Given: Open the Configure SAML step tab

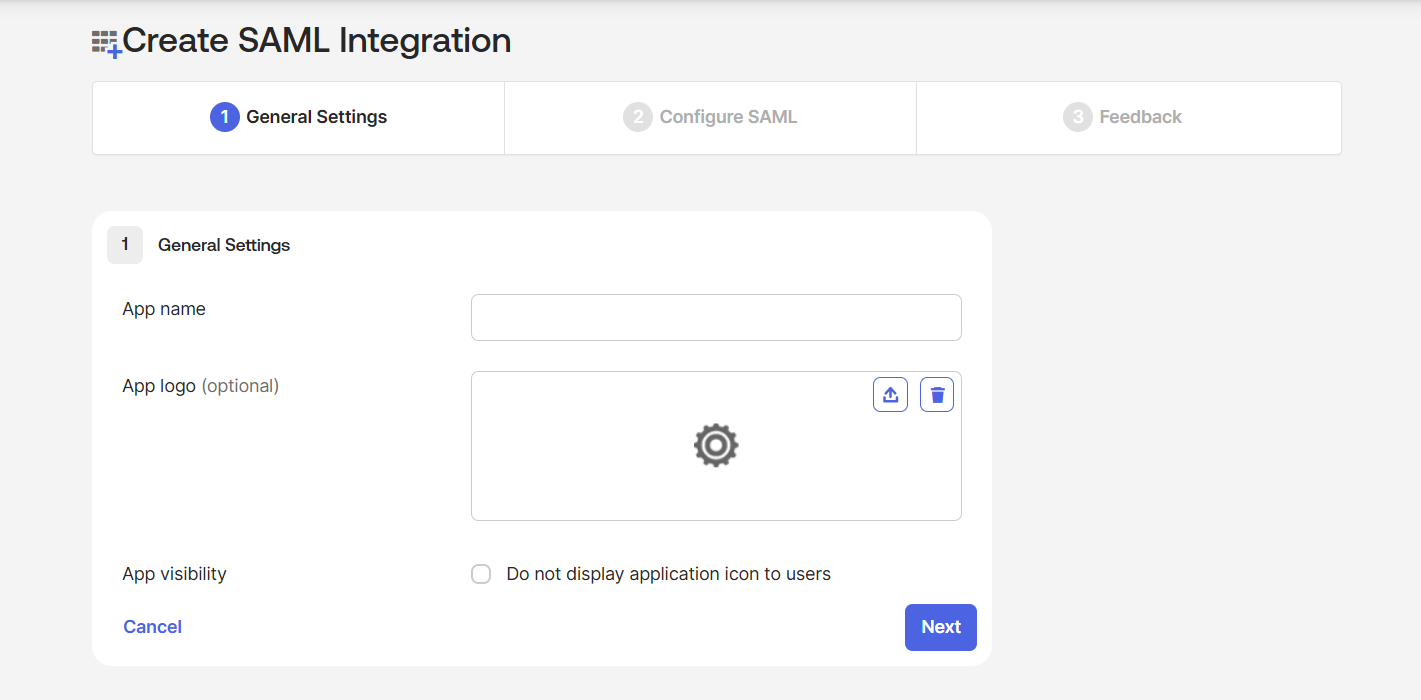Looking at the screenshot, I should (710, 117).
